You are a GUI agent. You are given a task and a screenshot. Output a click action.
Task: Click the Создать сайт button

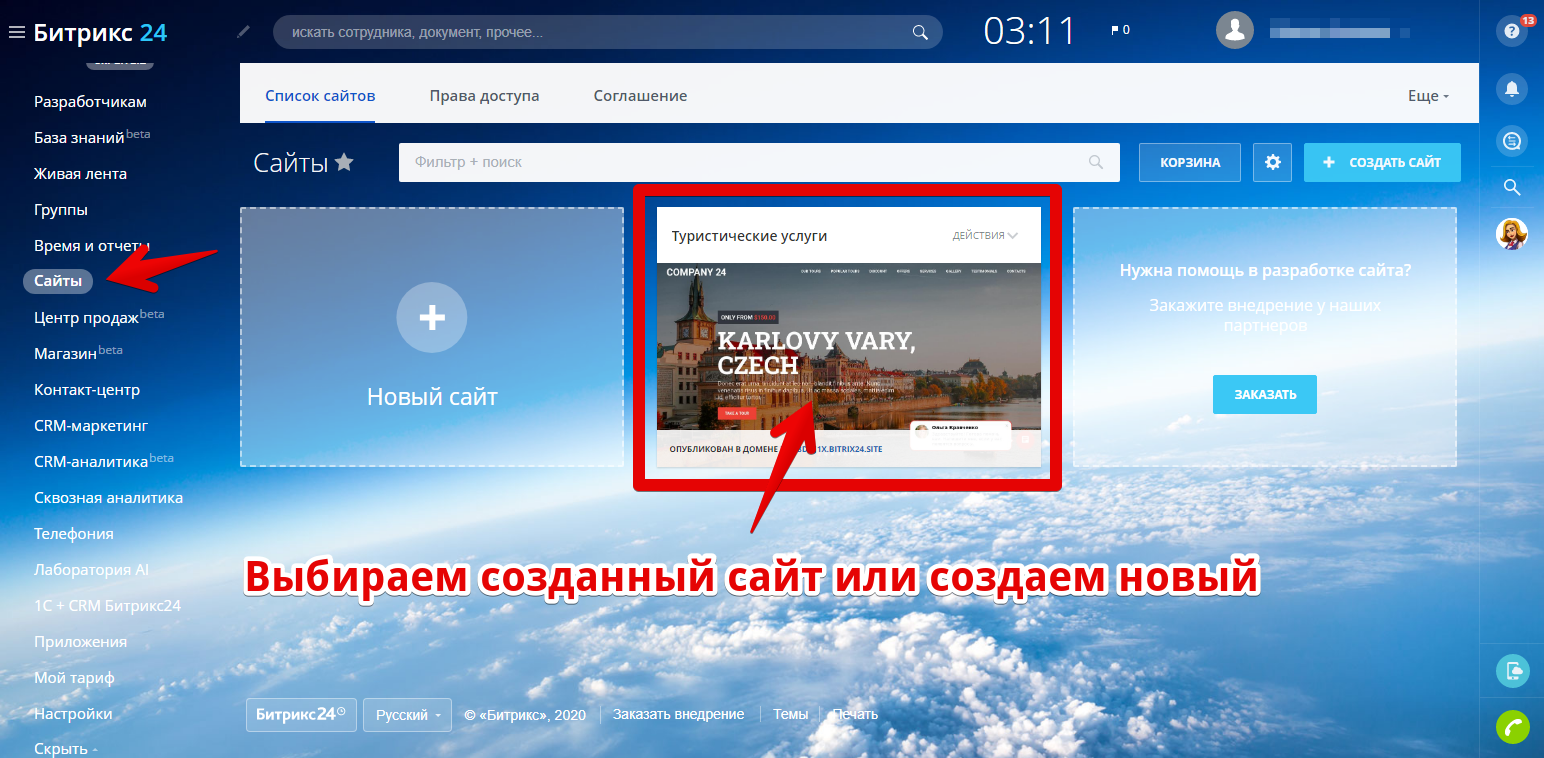click(x=1382, y=162)
